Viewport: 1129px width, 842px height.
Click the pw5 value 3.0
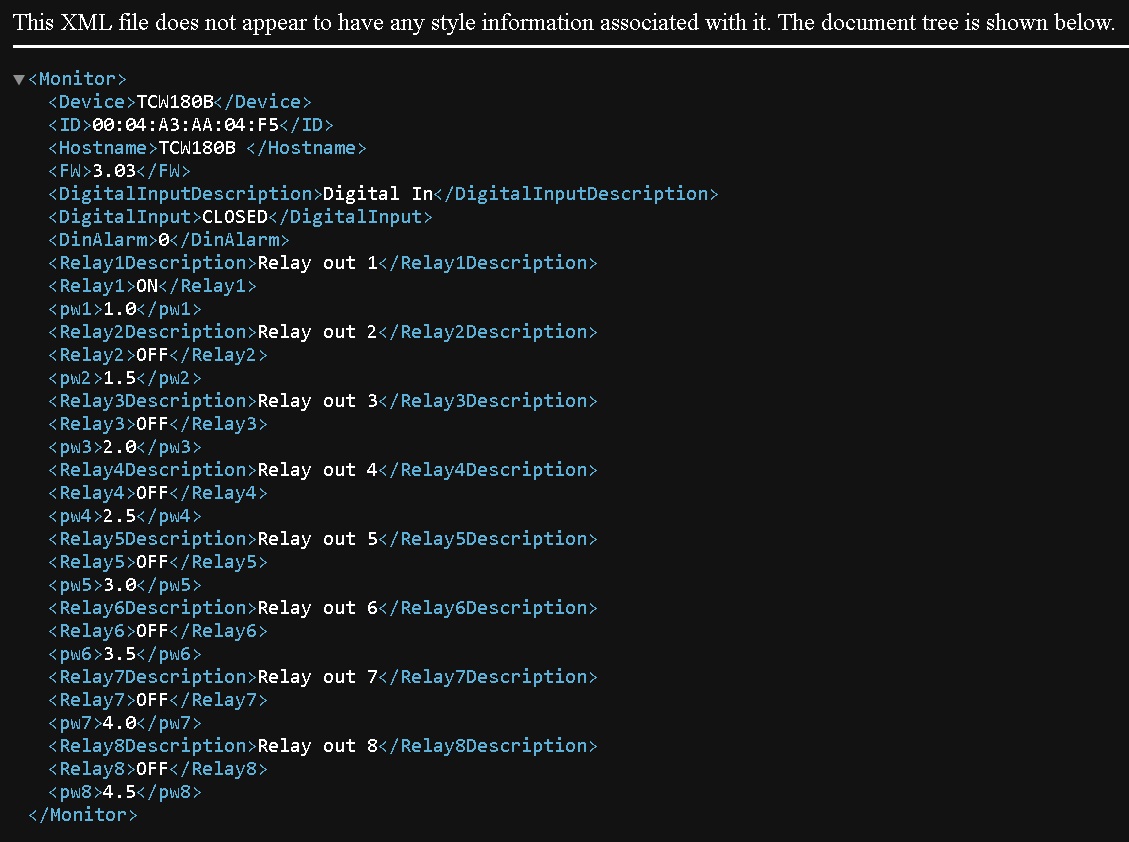coord(119,585)
